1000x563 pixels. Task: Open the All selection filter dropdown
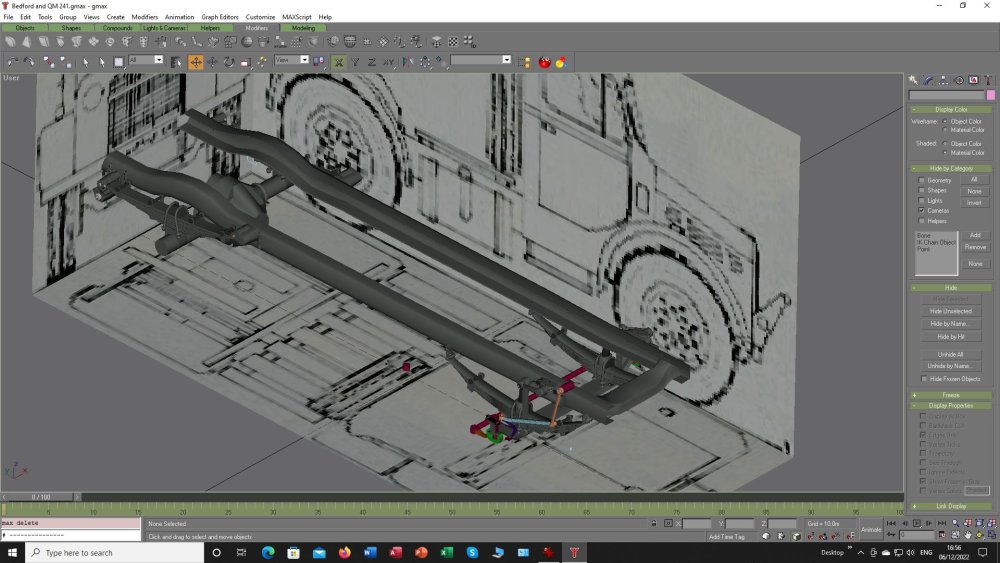pos(145,60)
